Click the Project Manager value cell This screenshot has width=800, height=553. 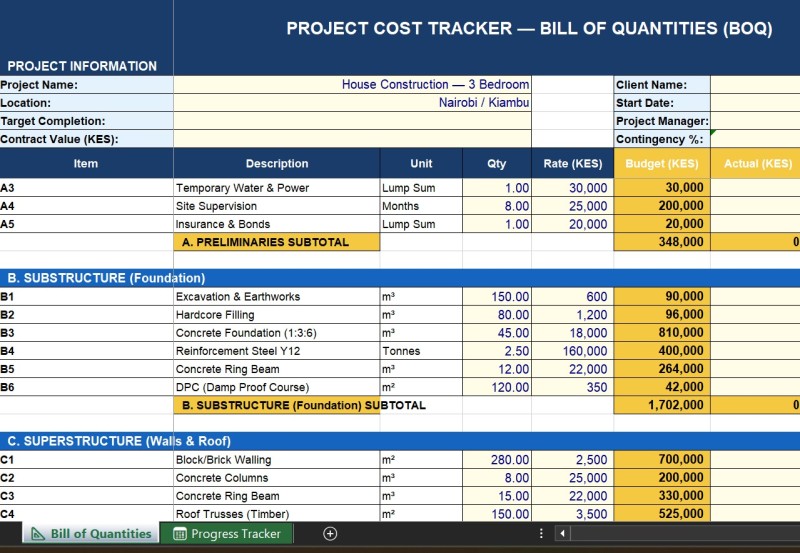[755, 121]
